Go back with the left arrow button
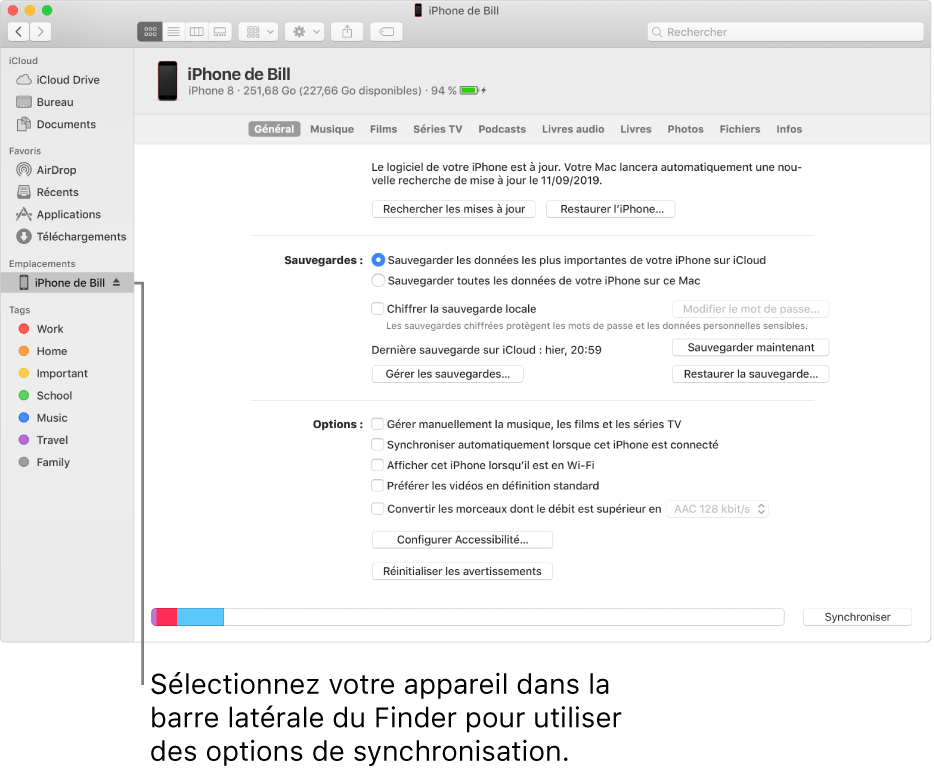The width and height of the screenshot is (934, 777). [19, 32]
